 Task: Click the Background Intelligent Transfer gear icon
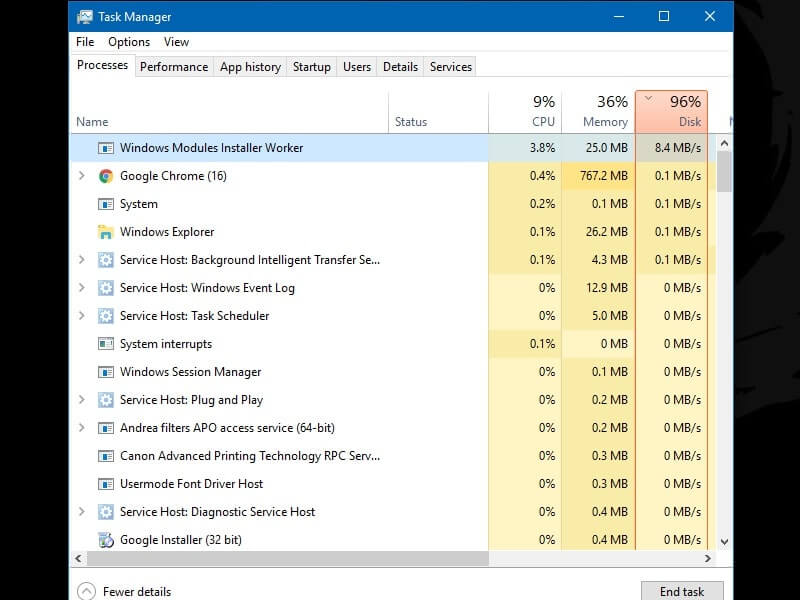click(x=106, y=260)
